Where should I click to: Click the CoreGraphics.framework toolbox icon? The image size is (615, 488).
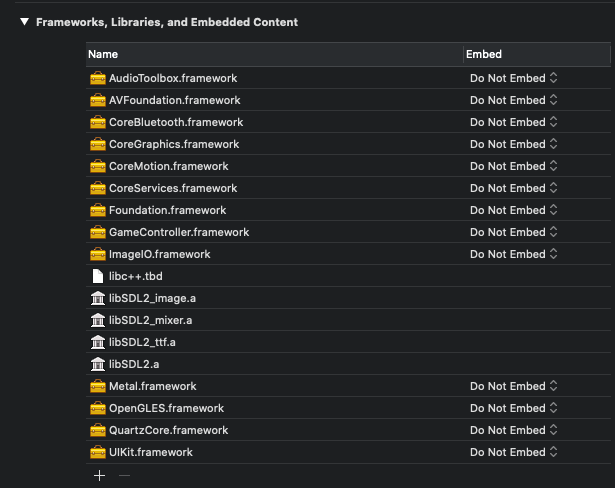[x=98, y=144]
